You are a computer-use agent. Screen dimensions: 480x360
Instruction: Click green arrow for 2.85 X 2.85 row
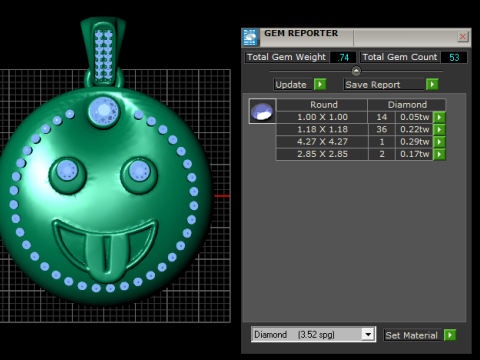click(x=439, y=154)
